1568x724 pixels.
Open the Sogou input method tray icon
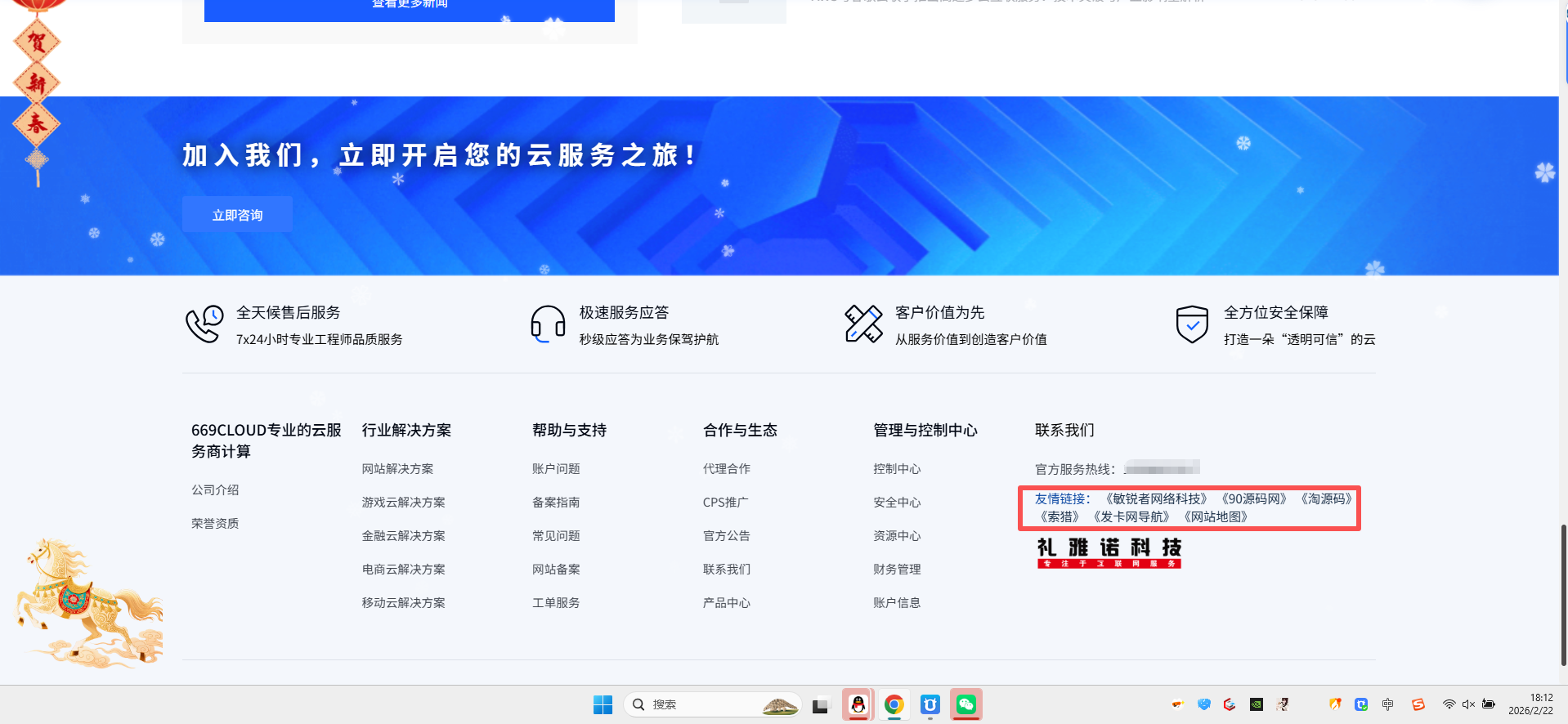click(x=1418, y=704)
